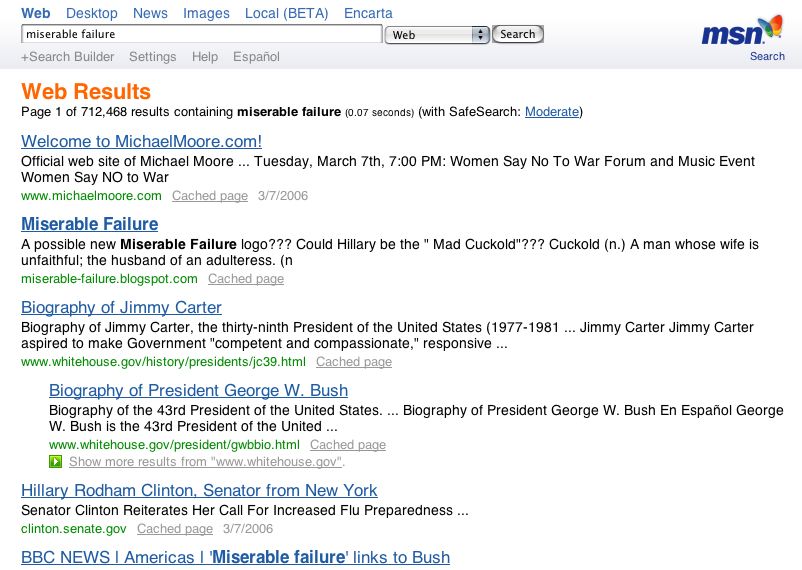The height and width of the screenshot is (570, 802).
Task: Show more results from www.whitehouse.gov
Action: point(206,462)
